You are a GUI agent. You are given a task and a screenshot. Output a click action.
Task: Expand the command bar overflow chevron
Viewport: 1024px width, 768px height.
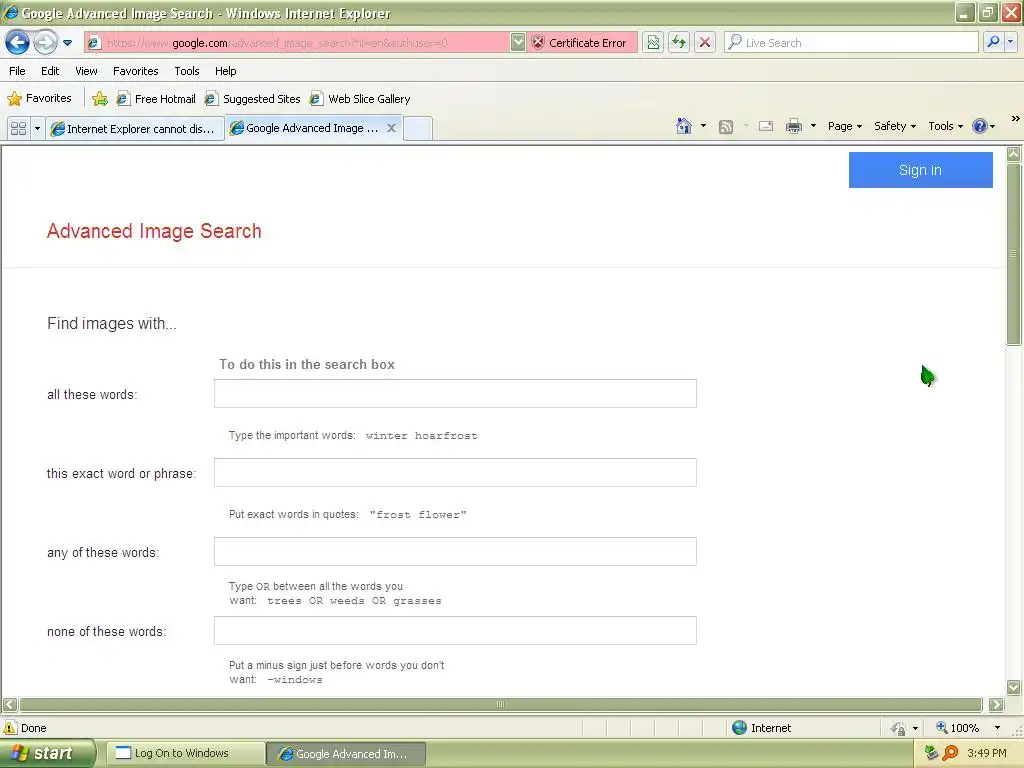tap(1016, 119)
